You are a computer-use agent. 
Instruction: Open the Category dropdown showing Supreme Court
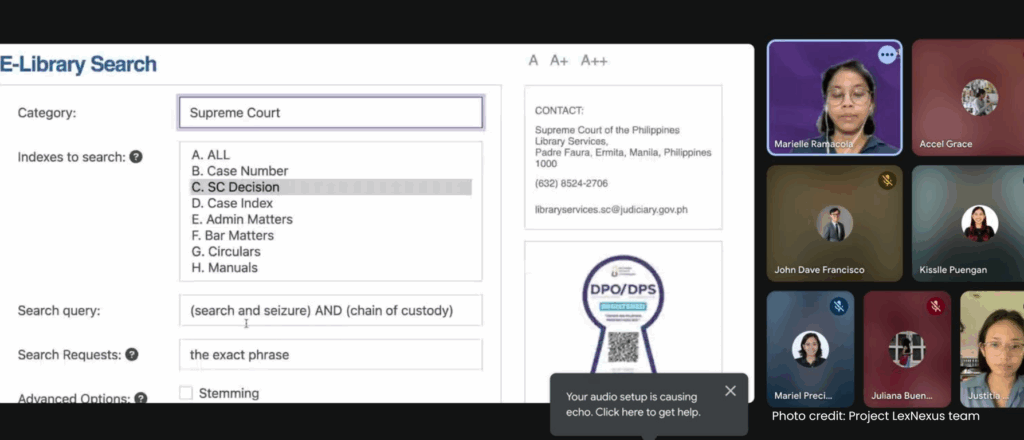(330, 113)
